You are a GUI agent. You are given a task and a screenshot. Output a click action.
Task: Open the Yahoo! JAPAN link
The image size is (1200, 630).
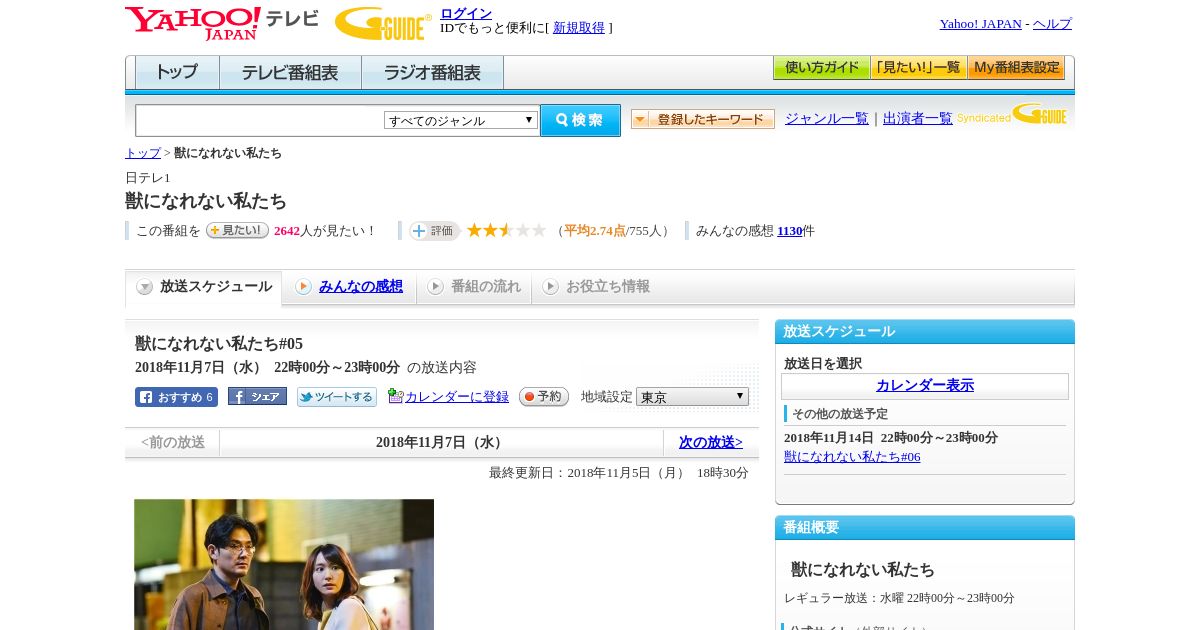tap(981, 24)
